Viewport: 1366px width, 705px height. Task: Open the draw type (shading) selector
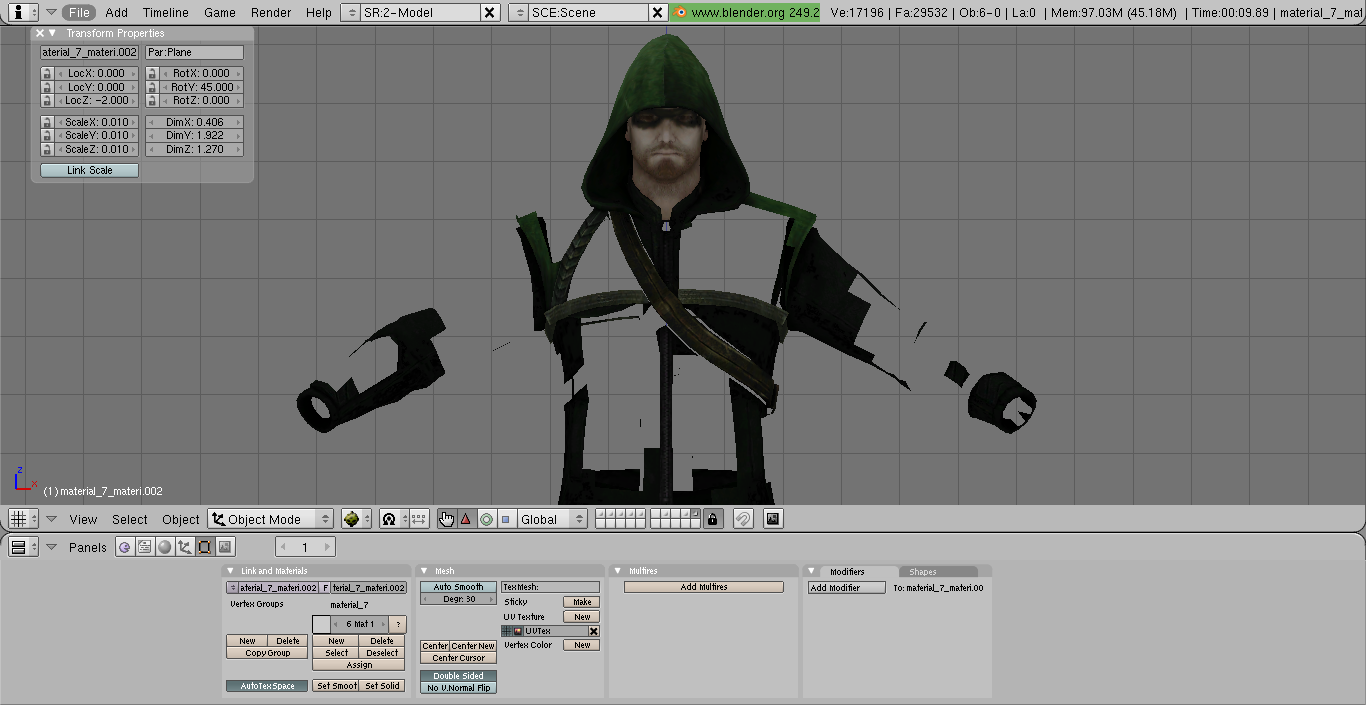click(x=355, y=519)
